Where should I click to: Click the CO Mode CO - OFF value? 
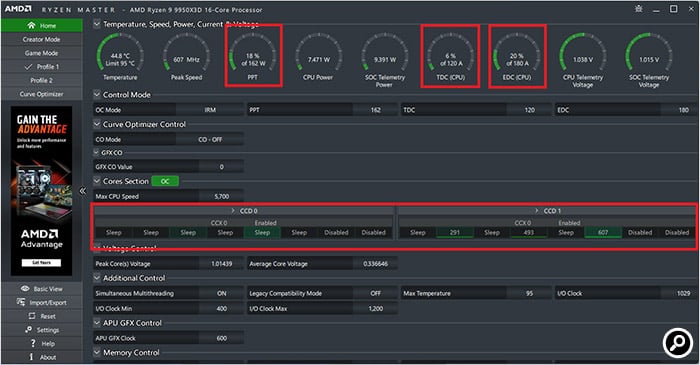click(x=210, y=140)
